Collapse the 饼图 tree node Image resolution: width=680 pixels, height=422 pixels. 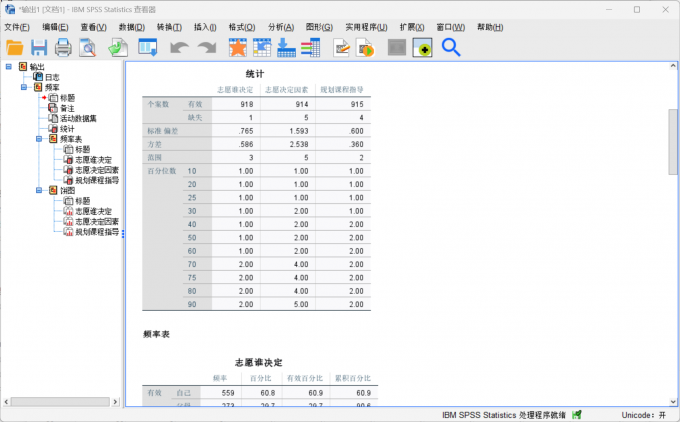click(x=39, y=190)
